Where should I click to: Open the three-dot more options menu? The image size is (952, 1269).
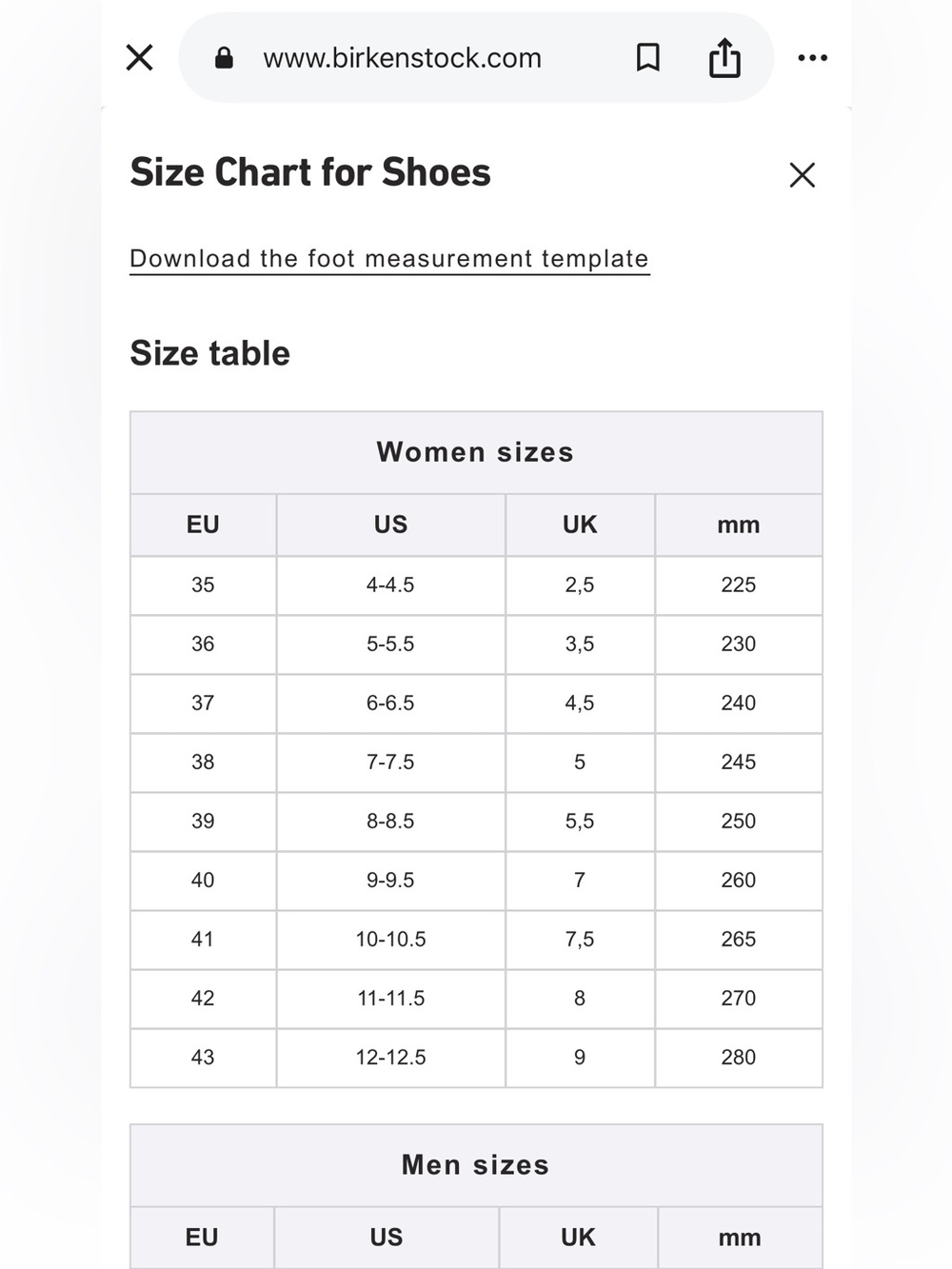[812, 58]
